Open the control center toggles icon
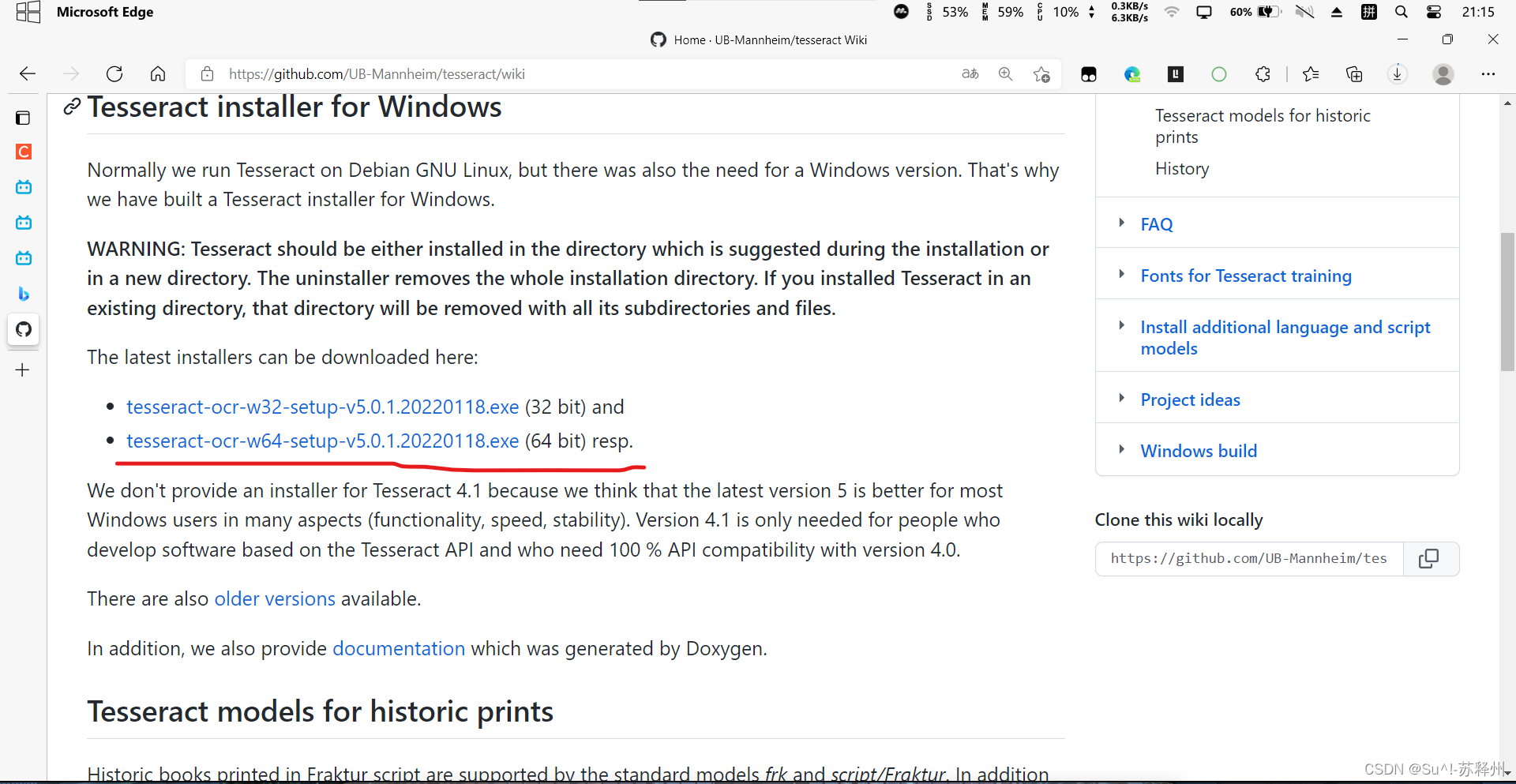 [x=1434, y=12]
